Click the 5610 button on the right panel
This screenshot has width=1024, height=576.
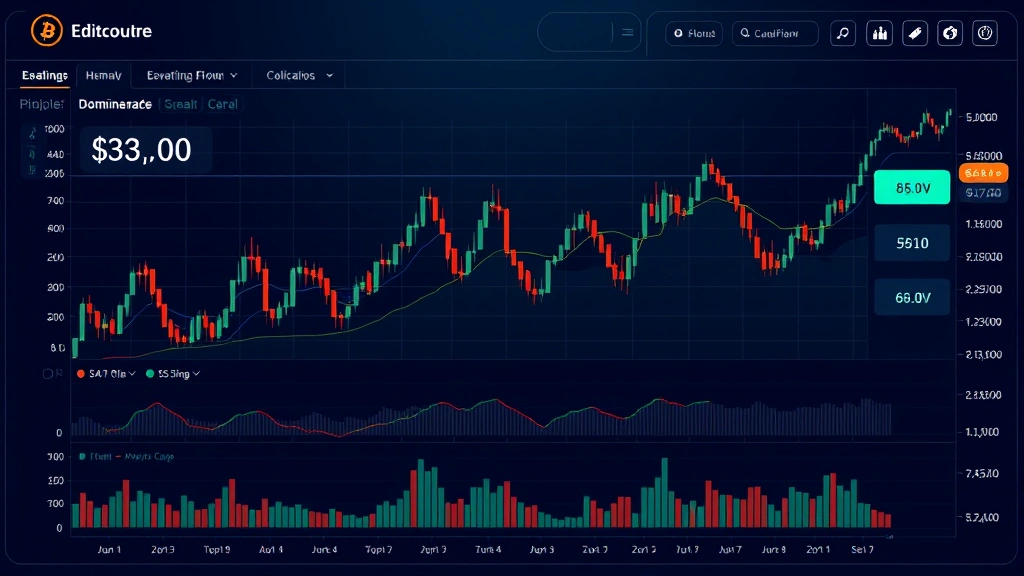coord(911,242)
